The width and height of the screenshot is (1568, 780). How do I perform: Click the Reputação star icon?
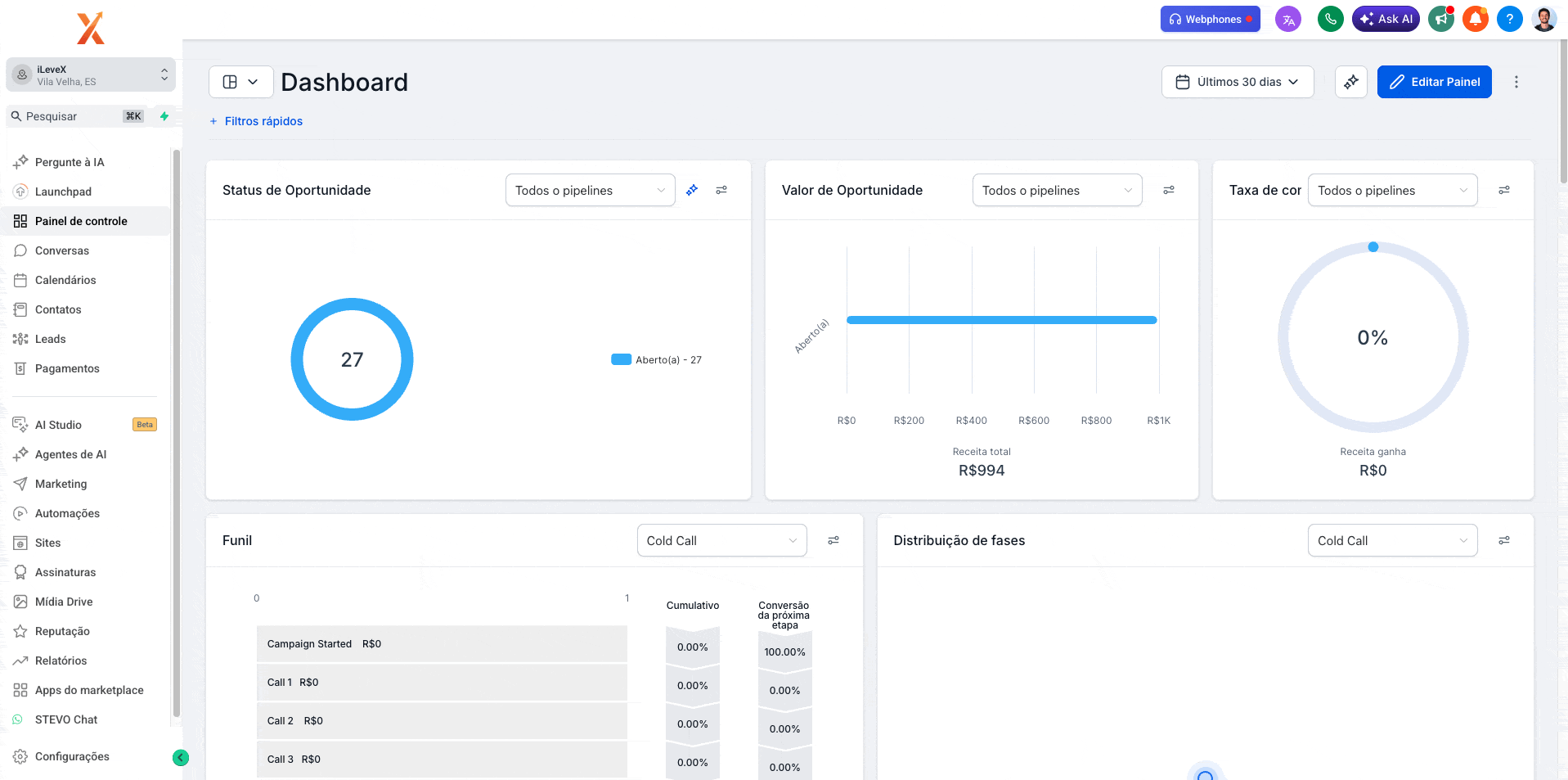tap(20, 631)
